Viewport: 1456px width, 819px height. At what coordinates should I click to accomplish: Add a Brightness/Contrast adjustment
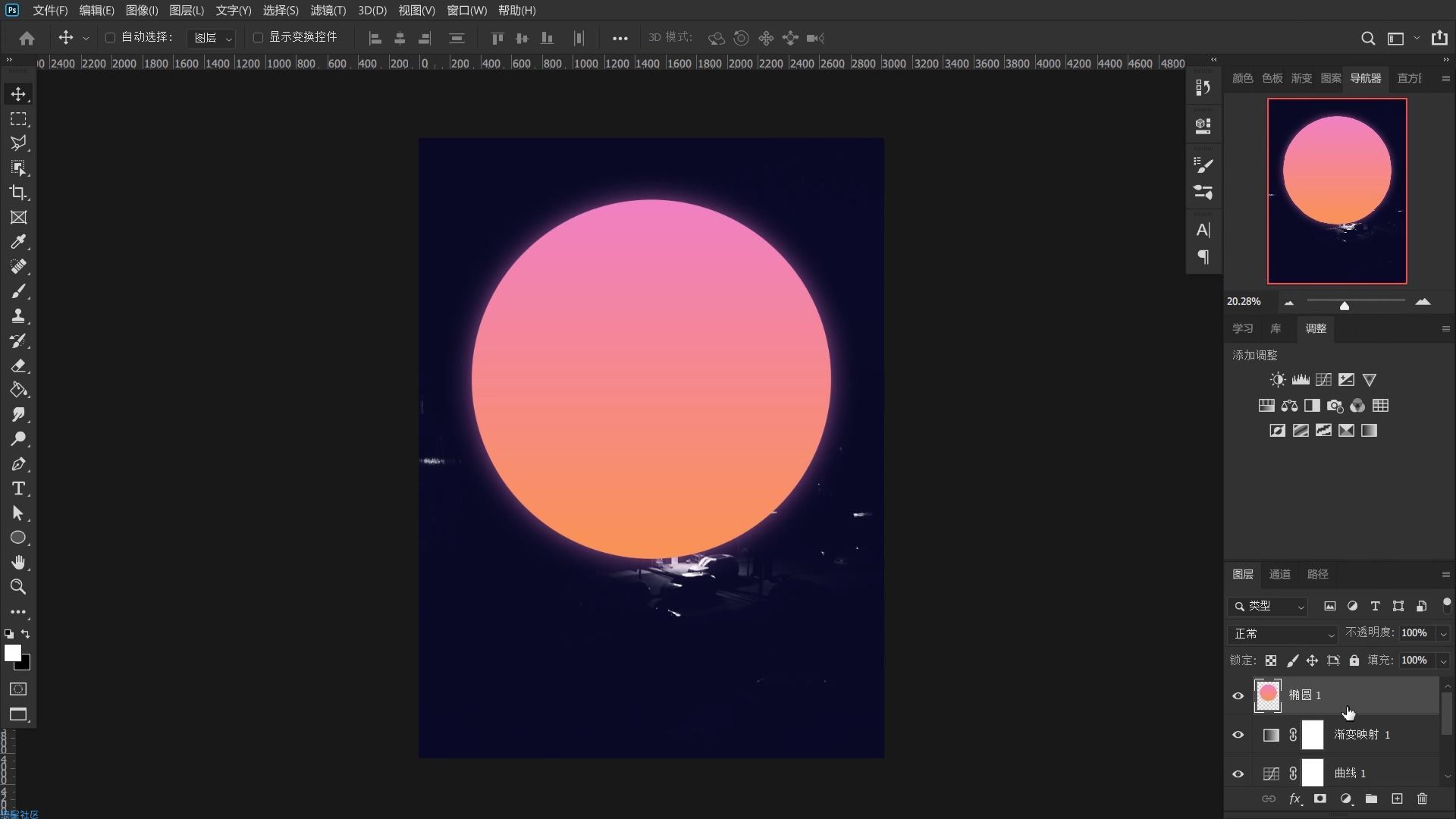(1278, 380)
